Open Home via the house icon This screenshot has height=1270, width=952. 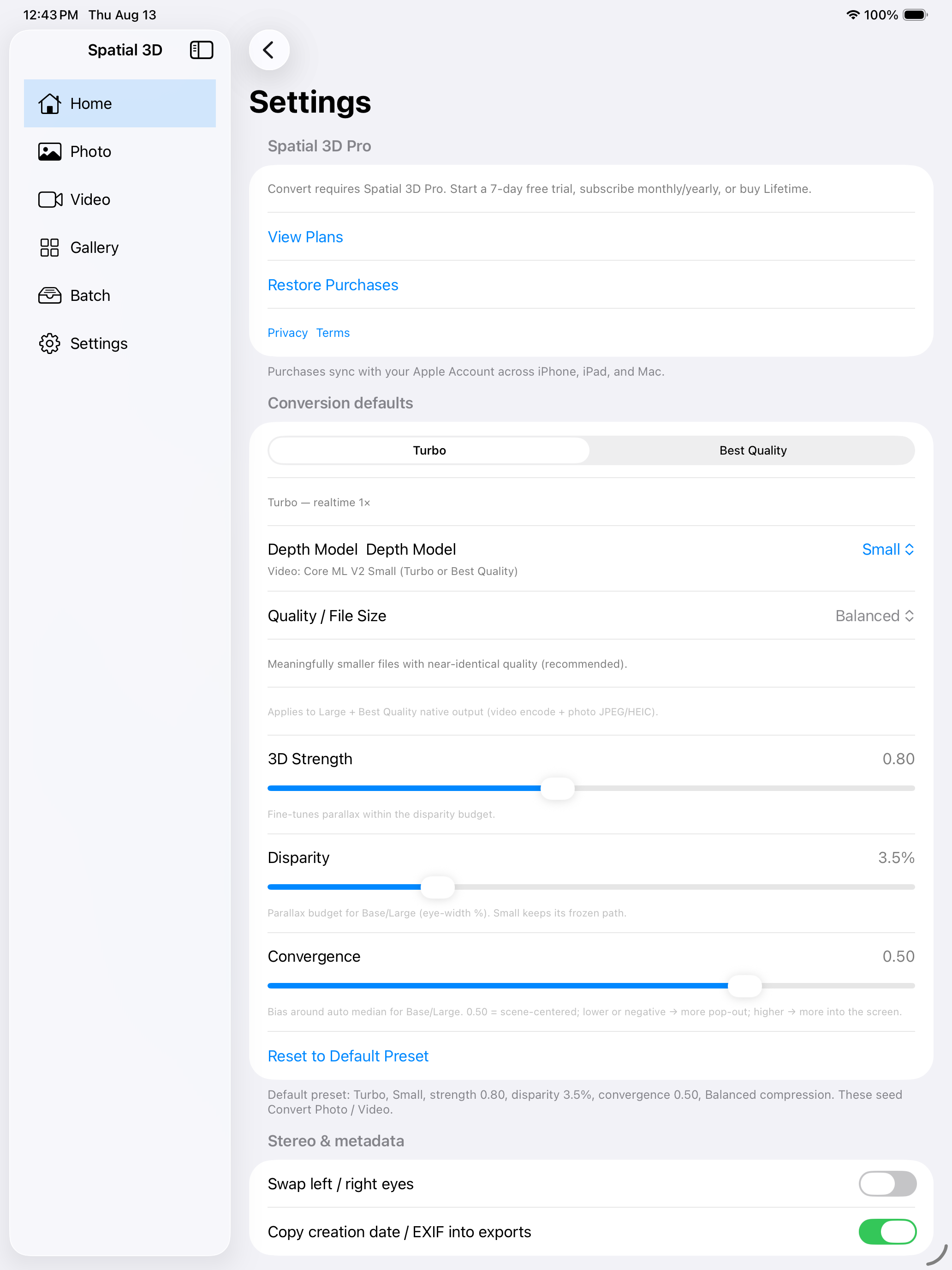click(50, 103)
